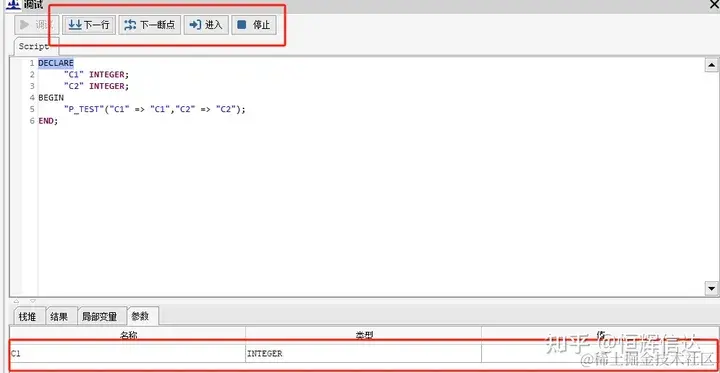Click the 名称 column header

point(128,335)
